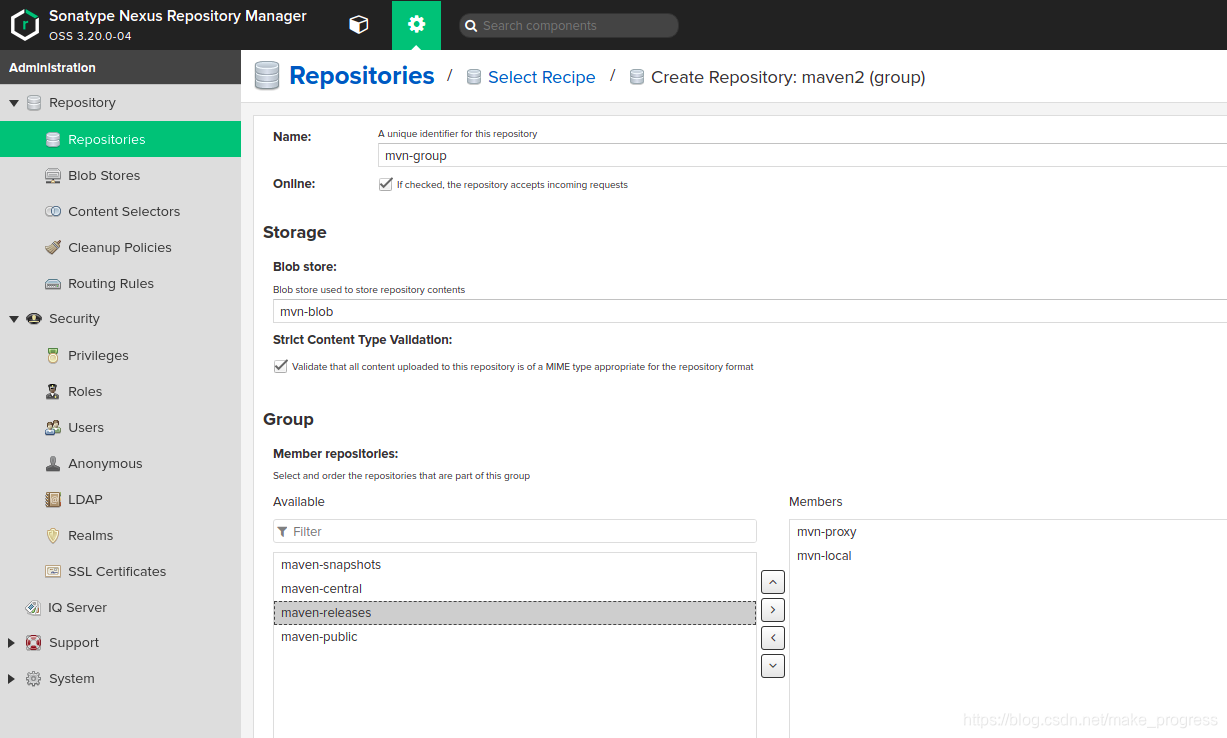Select mvn-proxy in Members list
The width and height of the screenshot is (1227, 738).
coord(1008,532)
